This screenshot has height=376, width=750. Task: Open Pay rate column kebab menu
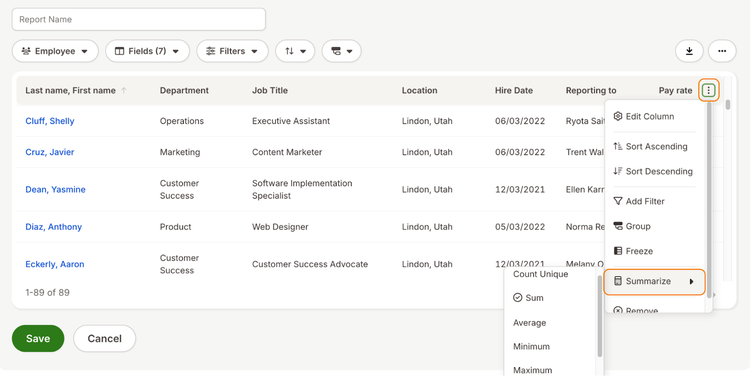point(709,90)
